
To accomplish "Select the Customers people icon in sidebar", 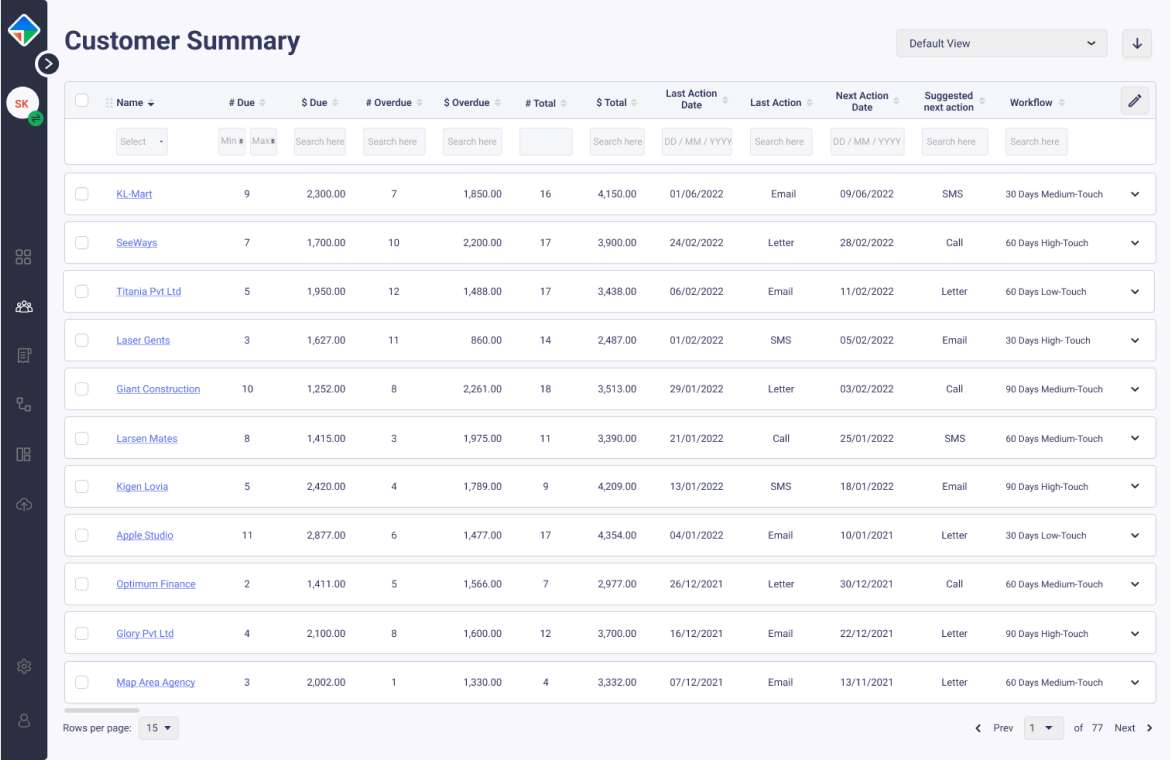I will click(x=23, y=306).
